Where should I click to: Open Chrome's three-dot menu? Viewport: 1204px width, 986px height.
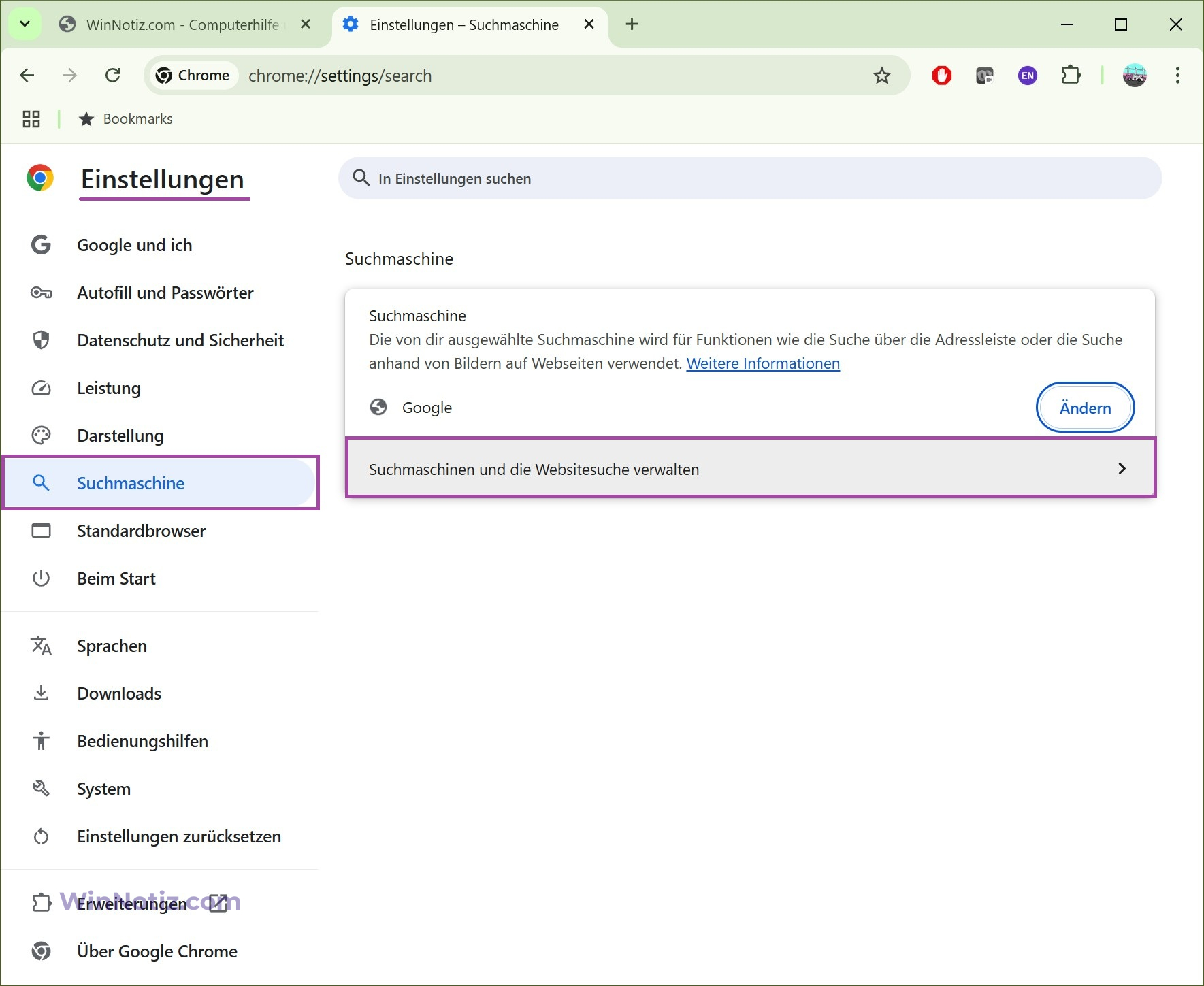coord(1177,76)
